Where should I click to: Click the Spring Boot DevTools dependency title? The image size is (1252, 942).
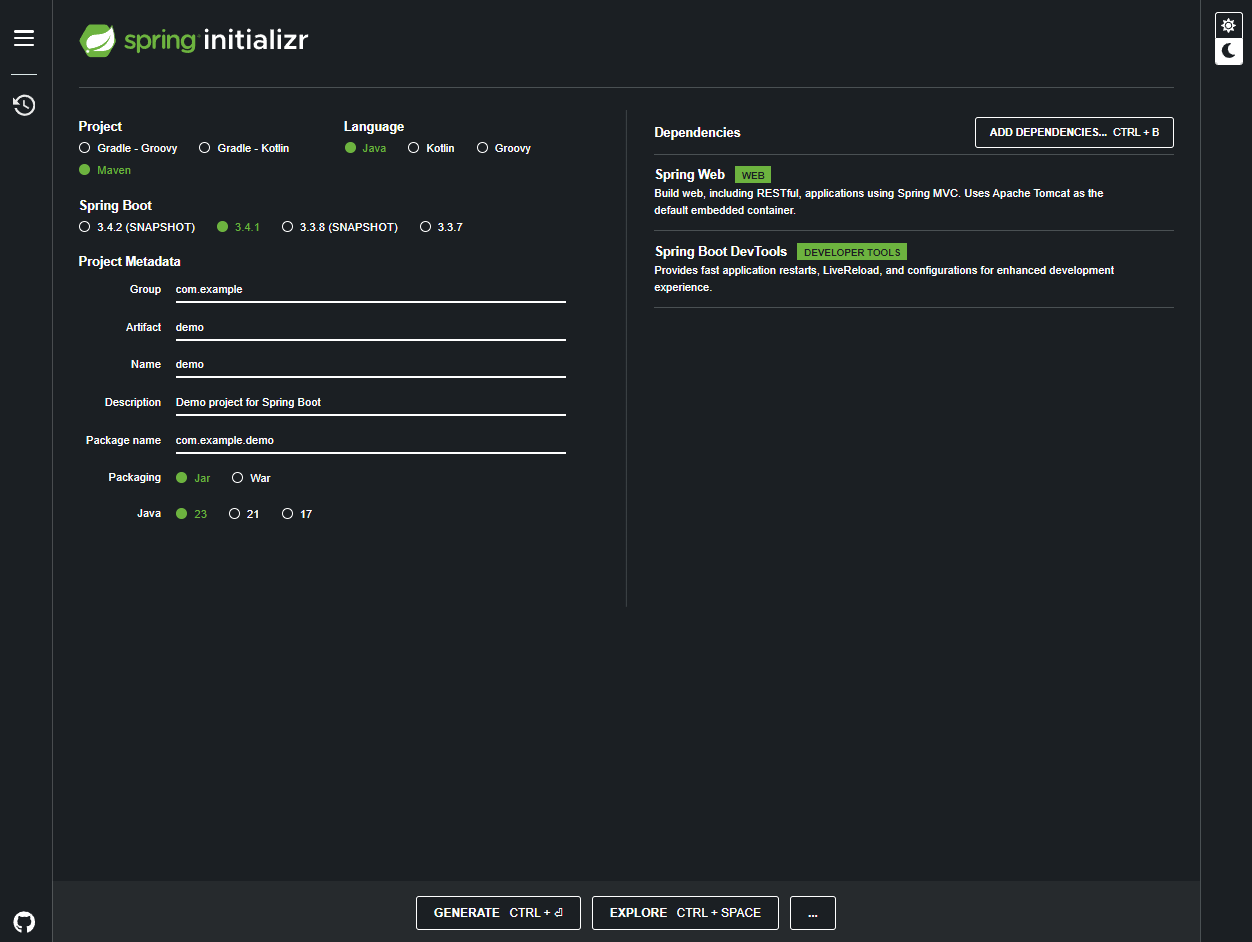point(721,252)
